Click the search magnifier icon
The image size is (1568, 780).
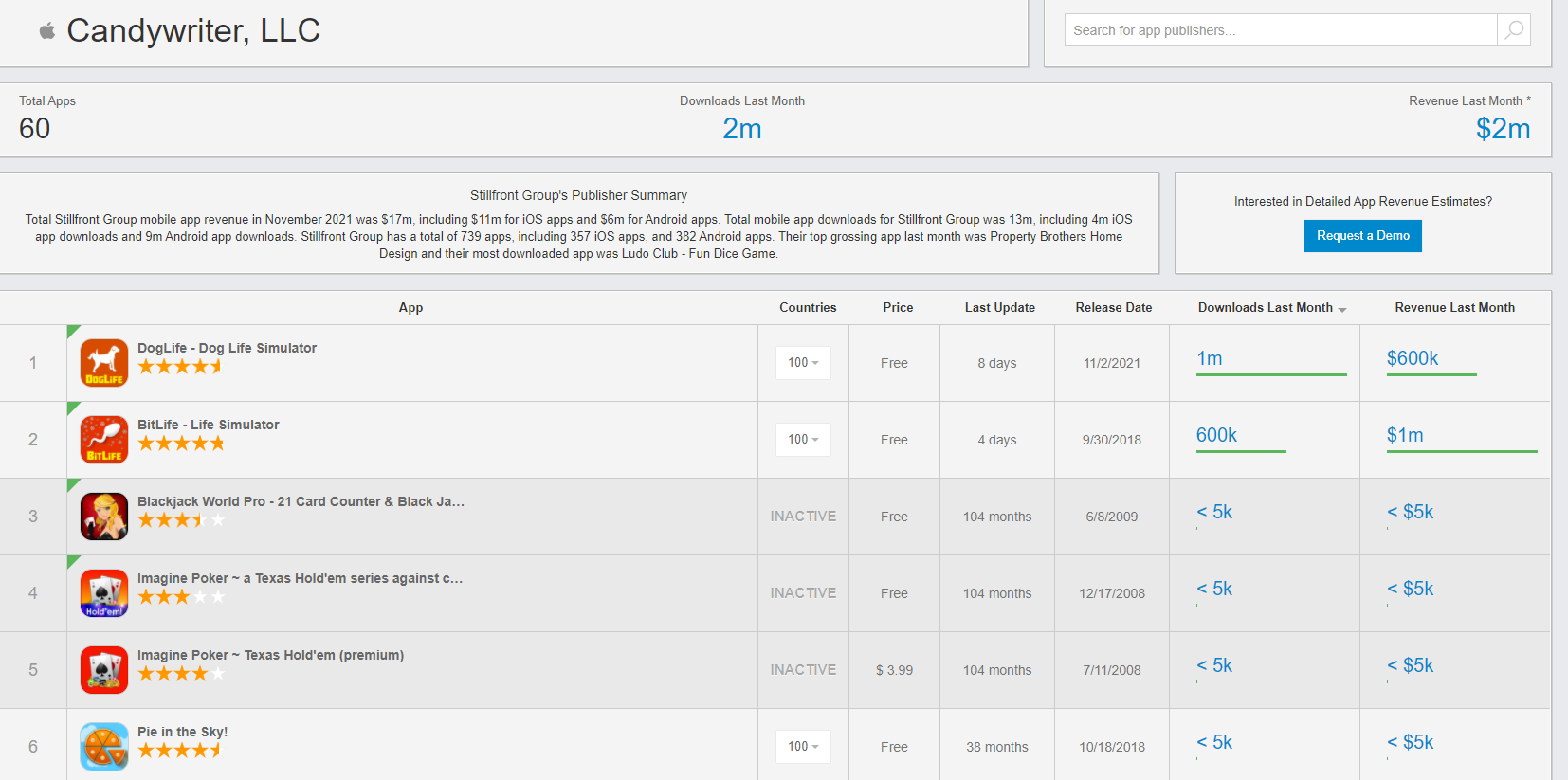(x=1514, y=30)
